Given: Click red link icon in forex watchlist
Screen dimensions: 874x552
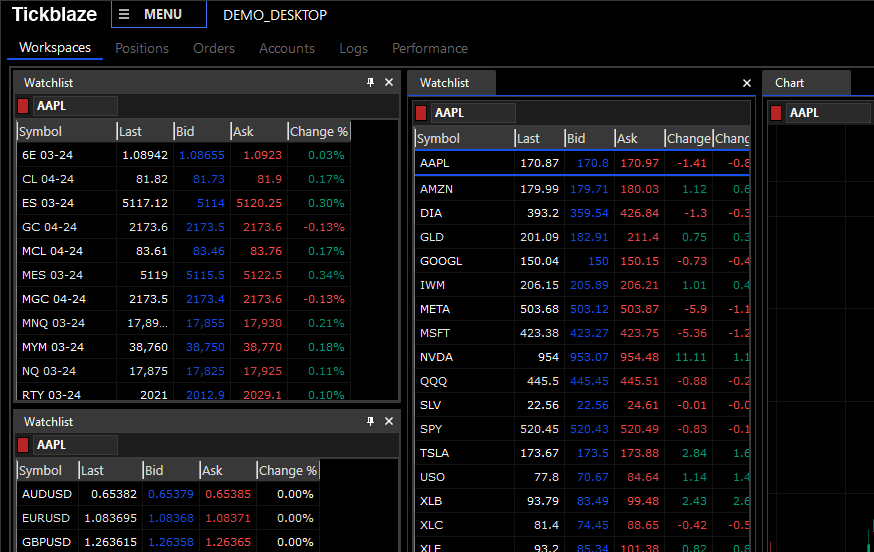Looking at the screenshot, I should [x=23, y=445].
